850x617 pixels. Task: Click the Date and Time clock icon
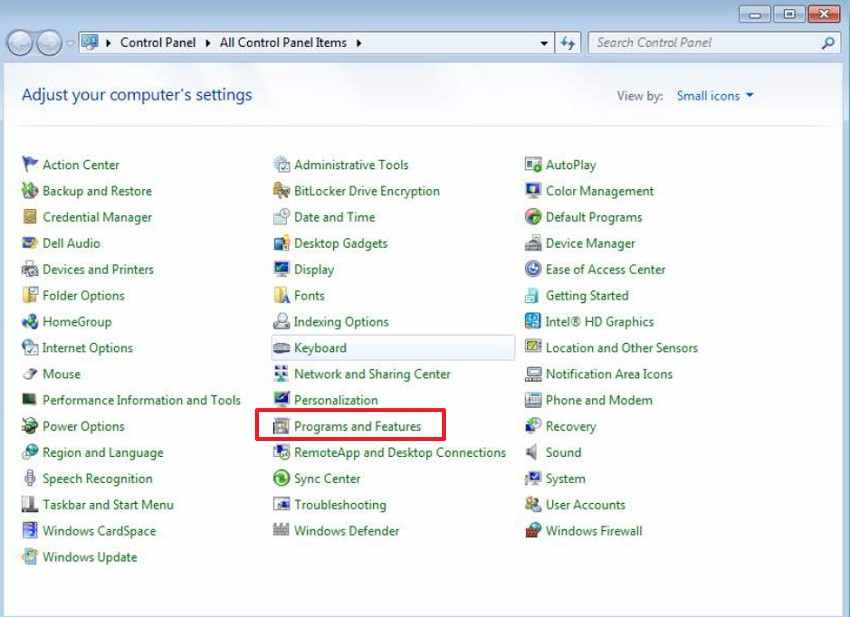click(x=281, y=216)
